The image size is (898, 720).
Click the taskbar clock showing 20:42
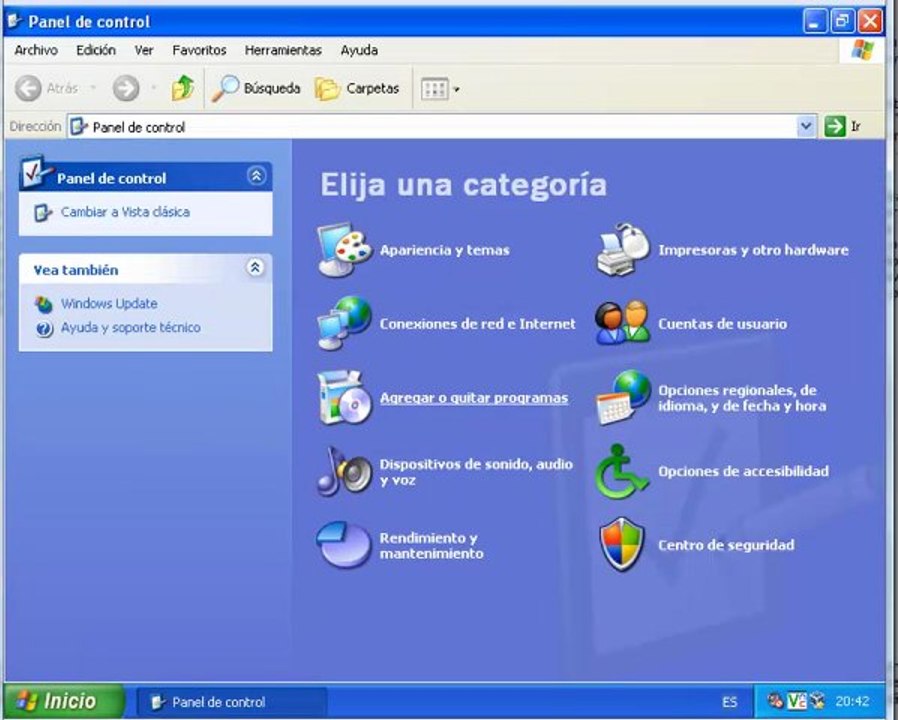[852, 701]
